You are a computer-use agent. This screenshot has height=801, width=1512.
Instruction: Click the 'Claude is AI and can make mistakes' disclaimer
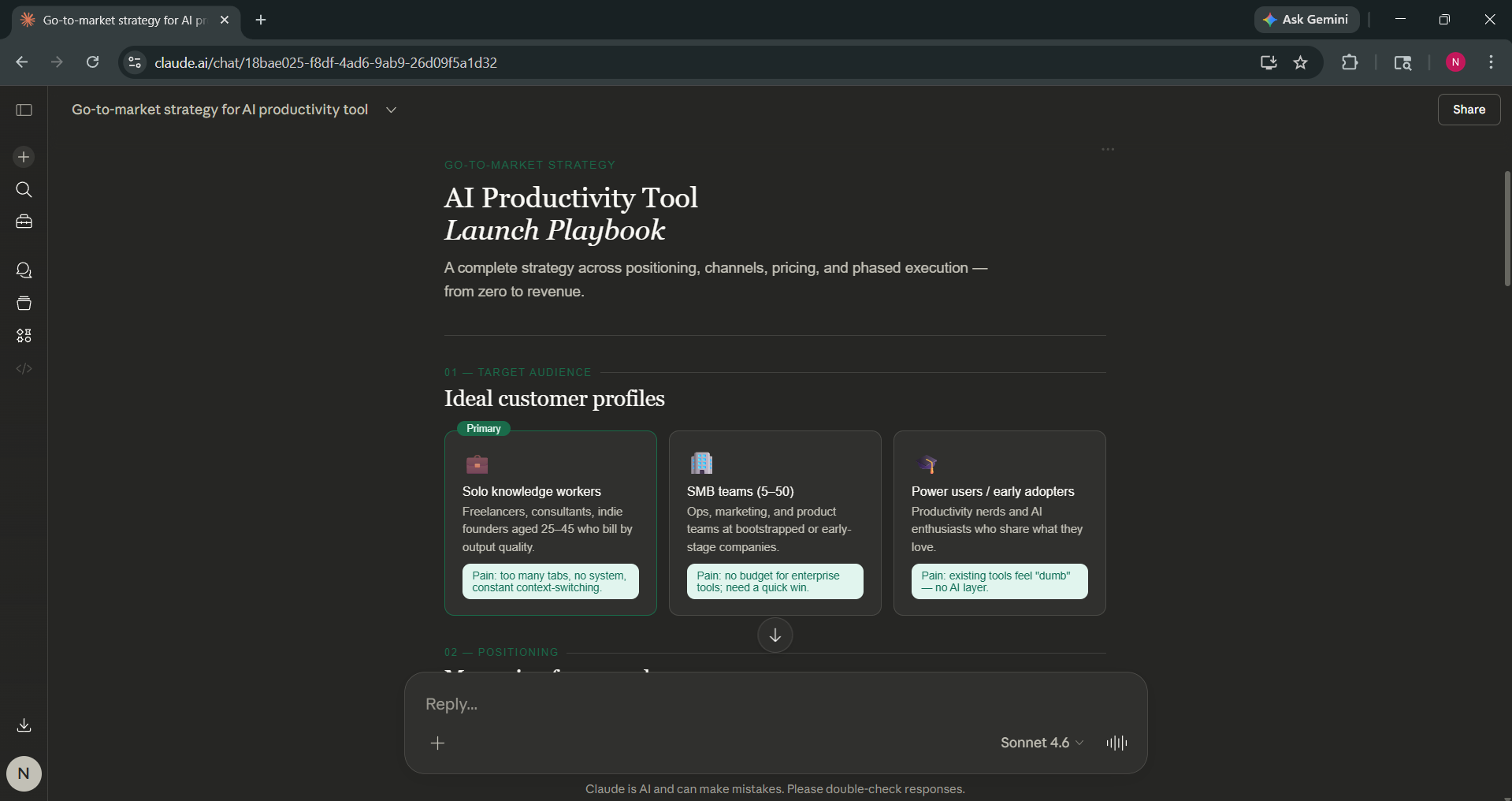tap(775, 789)
